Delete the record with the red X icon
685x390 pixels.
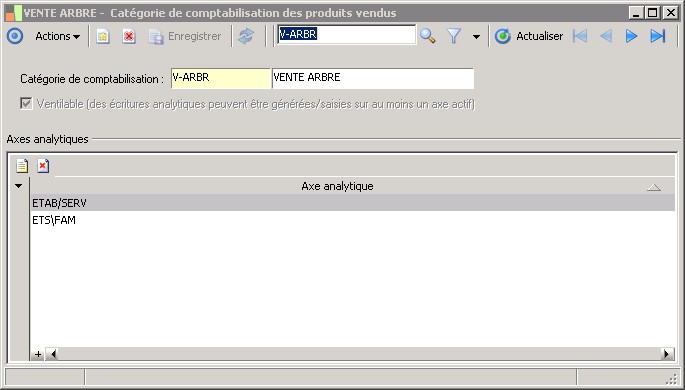pyautogui.click(x=128, y=36)
